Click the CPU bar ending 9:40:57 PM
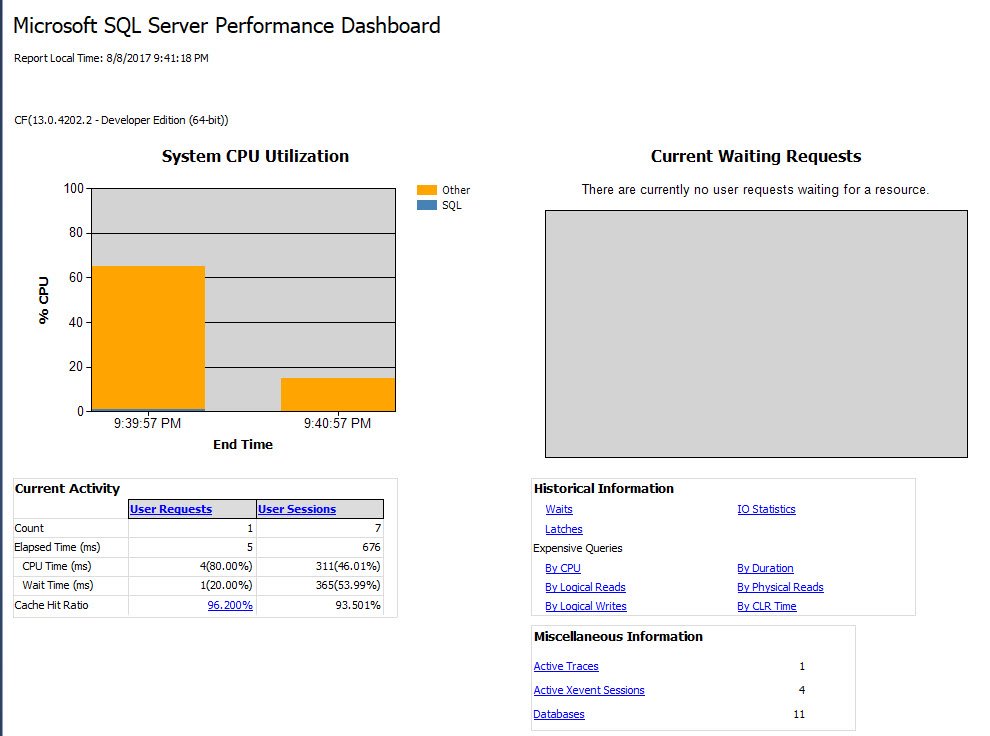Viewport: 990px width, 736px height. (338, 395)
